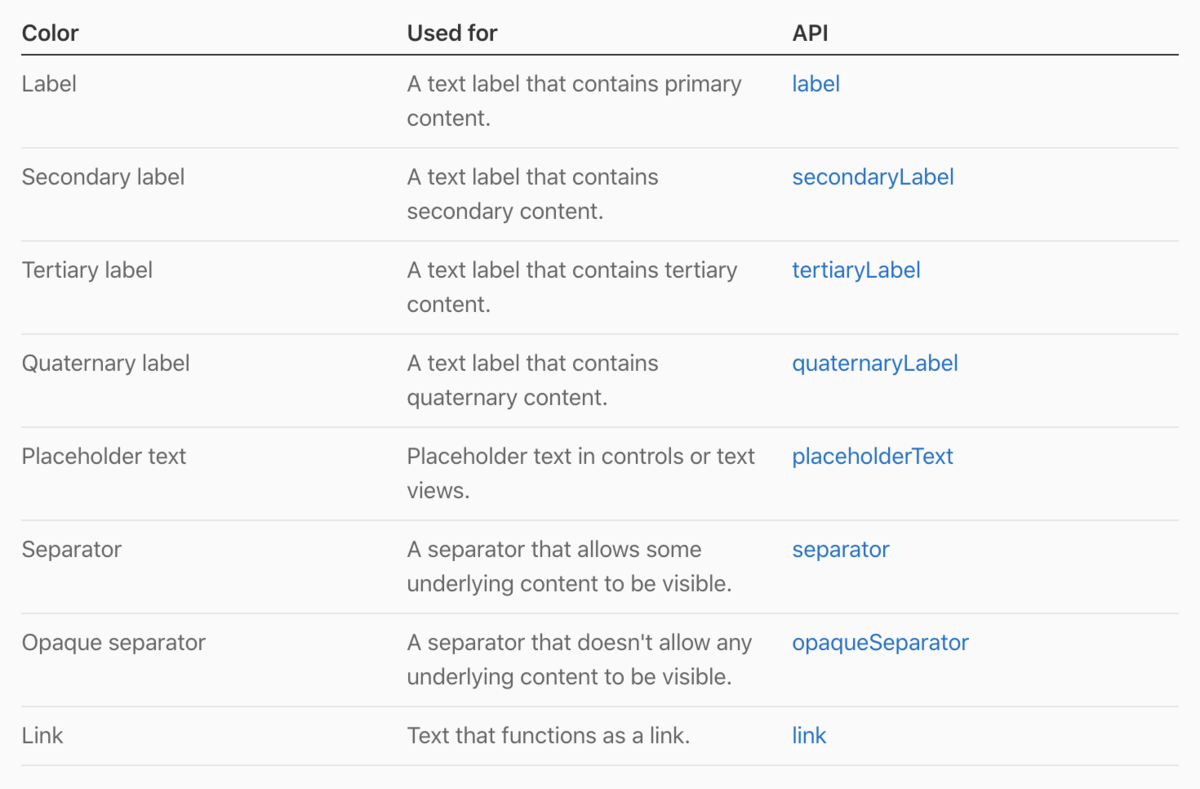Select the Secondary label color name cell

pos(103,177)
